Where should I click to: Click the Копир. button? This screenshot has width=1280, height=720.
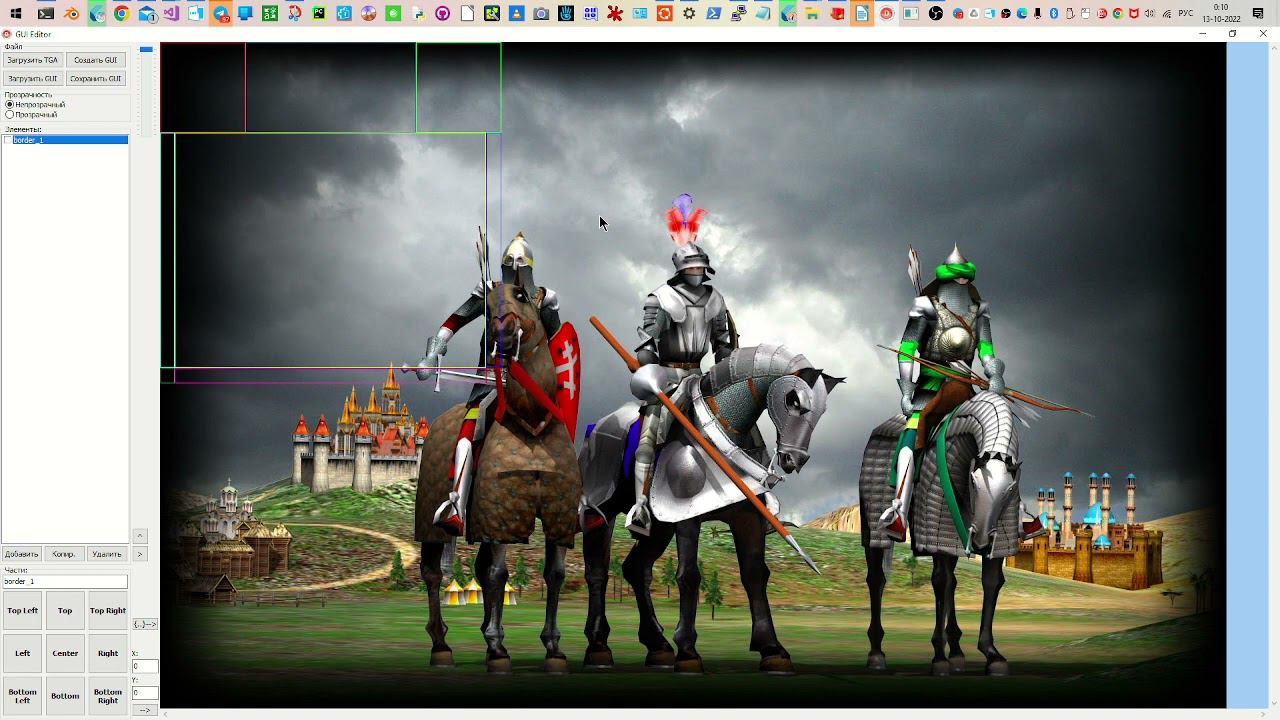(64, 554)
